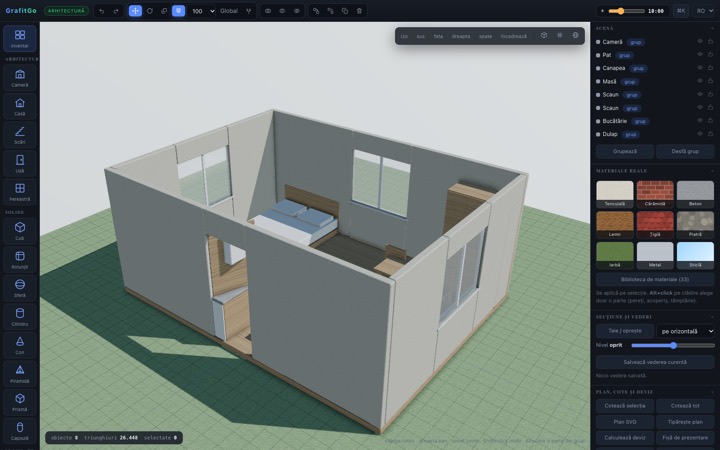
Task: Adjust the Nivel section height slider
Action: point(673,345)
